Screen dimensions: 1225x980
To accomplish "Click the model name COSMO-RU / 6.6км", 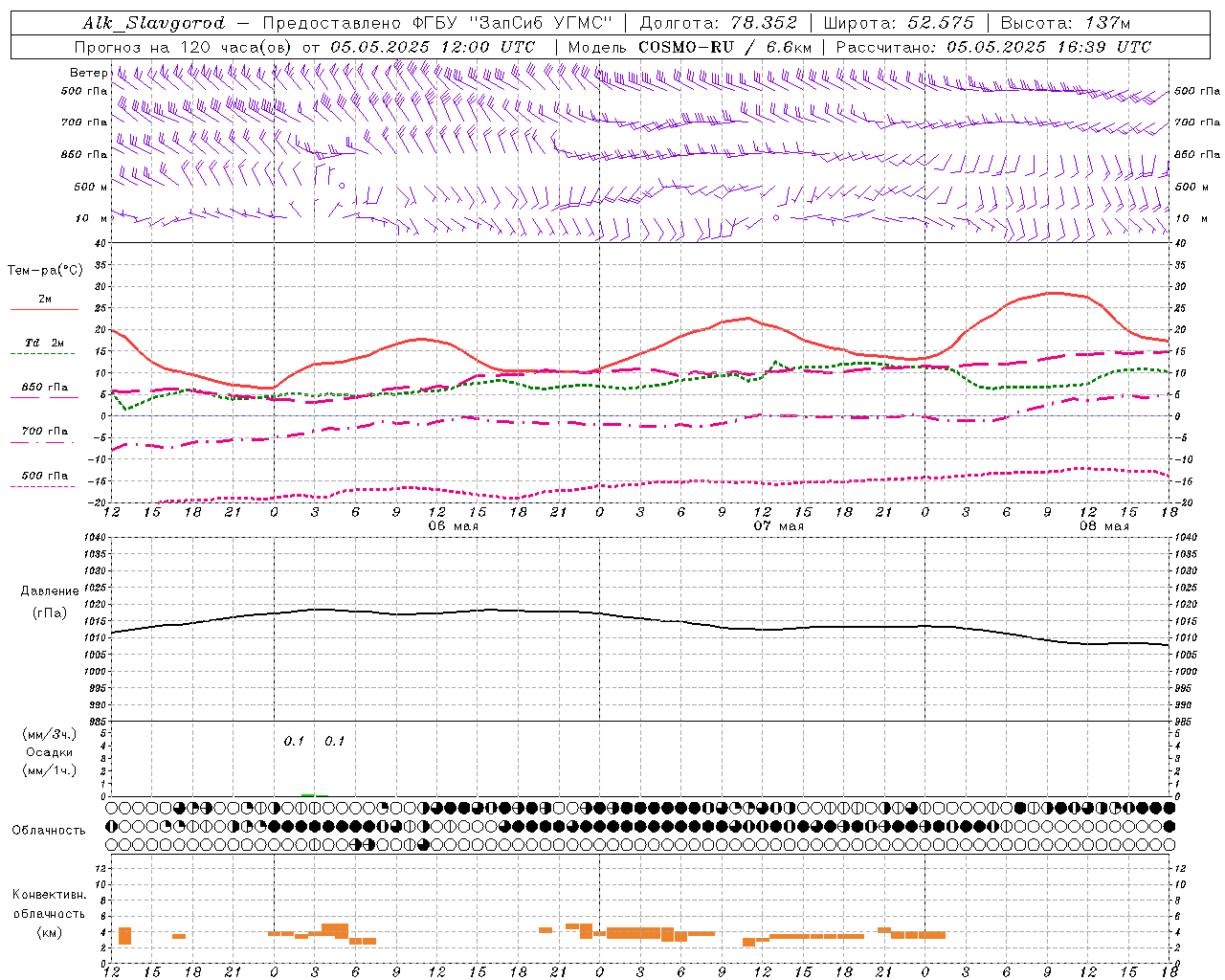I will click(x=724, y=47).
